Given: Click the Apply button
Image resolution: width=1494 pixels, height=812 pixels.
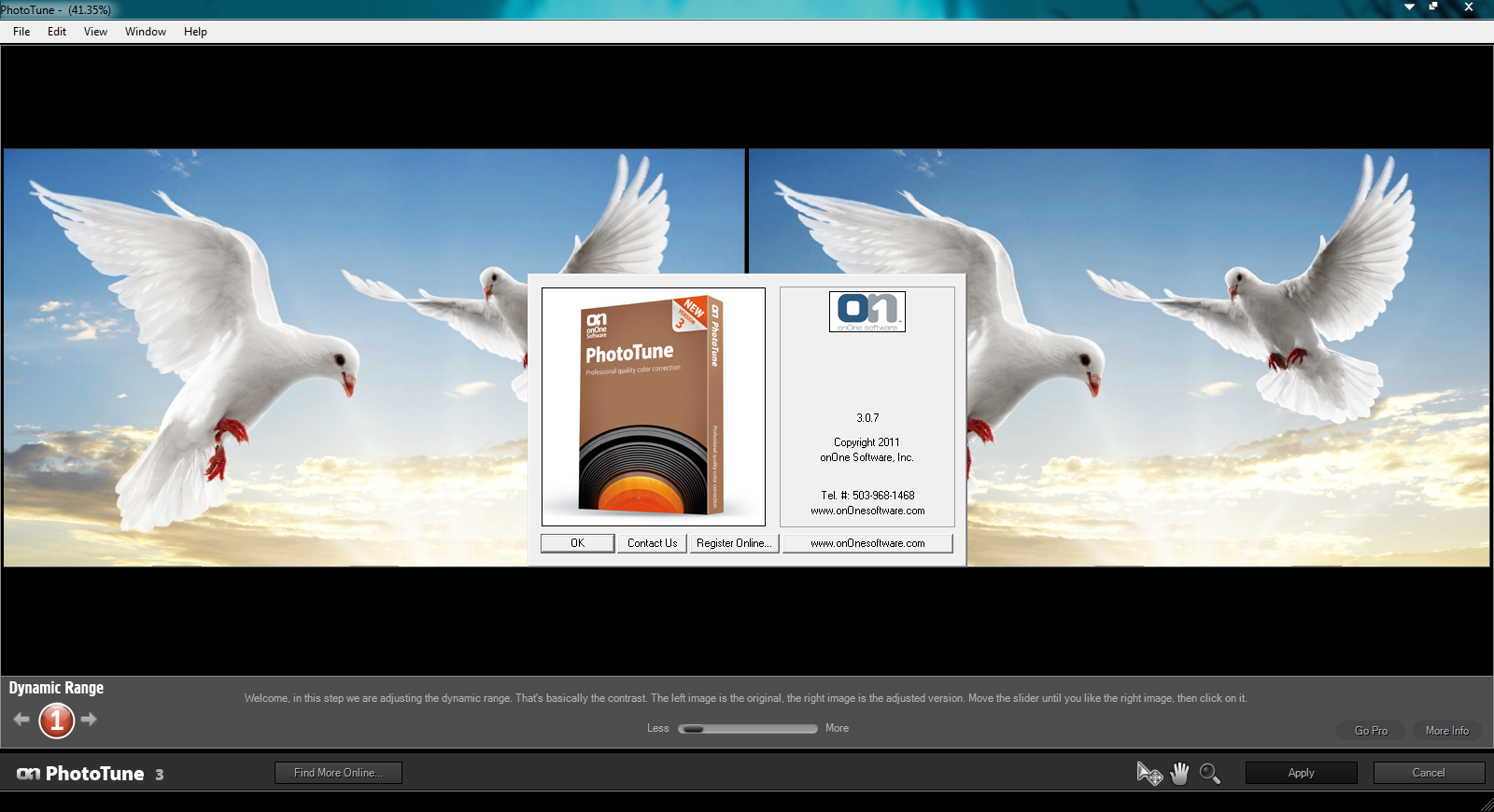Looking at the screenshot, I should 1301,773.
